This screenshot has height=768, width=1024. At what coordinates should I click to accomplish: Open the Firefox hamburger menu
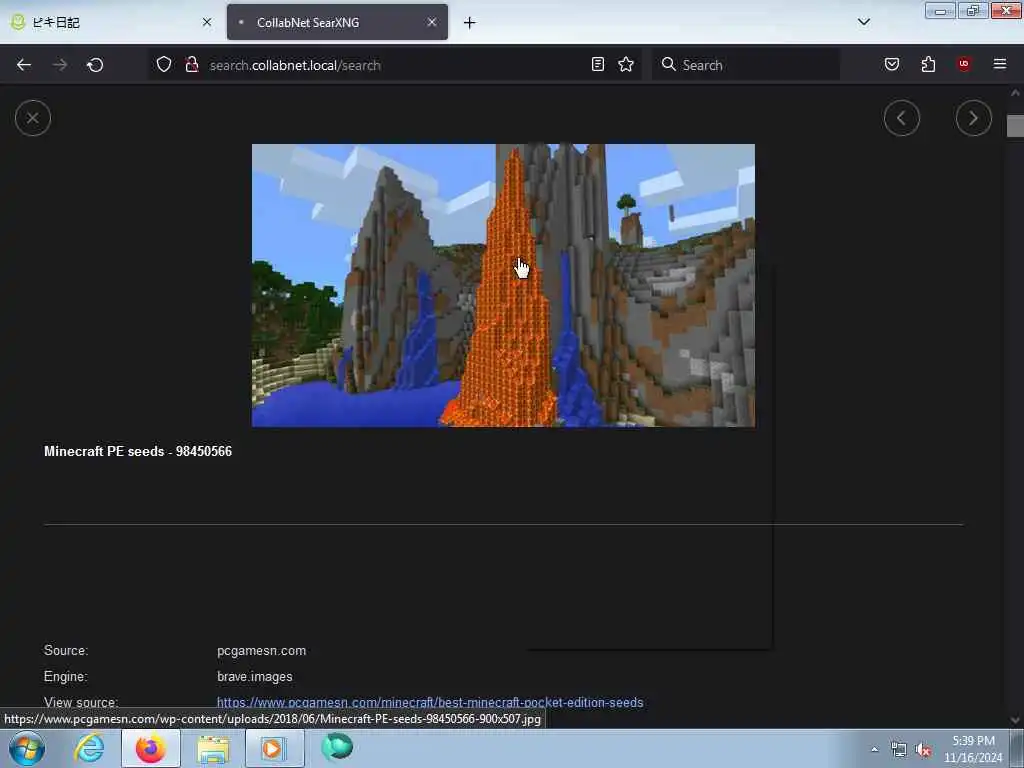(1000, 64)
